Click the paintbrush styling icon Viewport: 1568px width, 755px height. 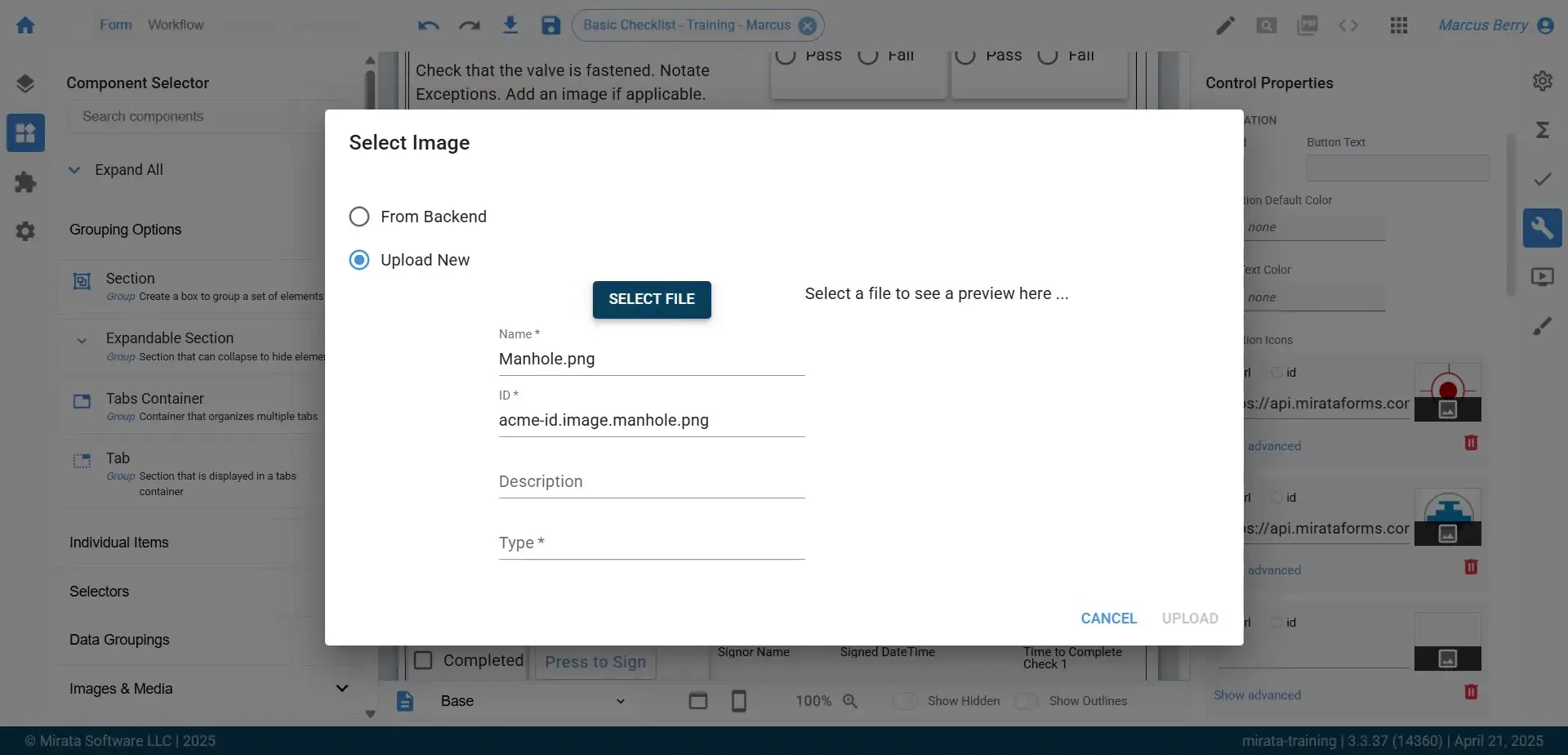tap(1543, 325)
